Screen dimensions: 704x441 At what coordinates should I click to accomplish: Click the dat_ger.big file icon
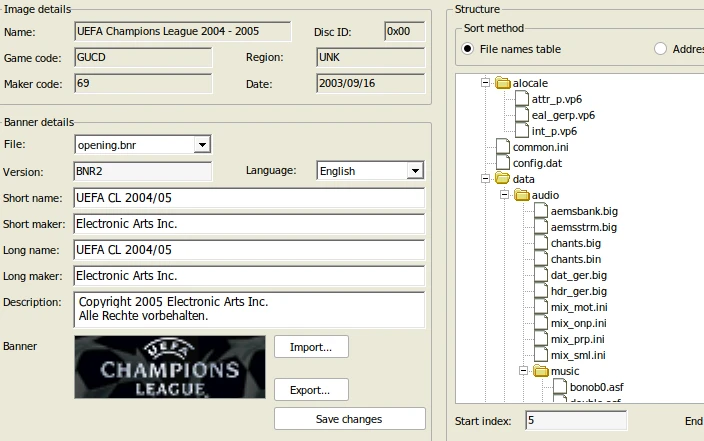coord(541,275)
